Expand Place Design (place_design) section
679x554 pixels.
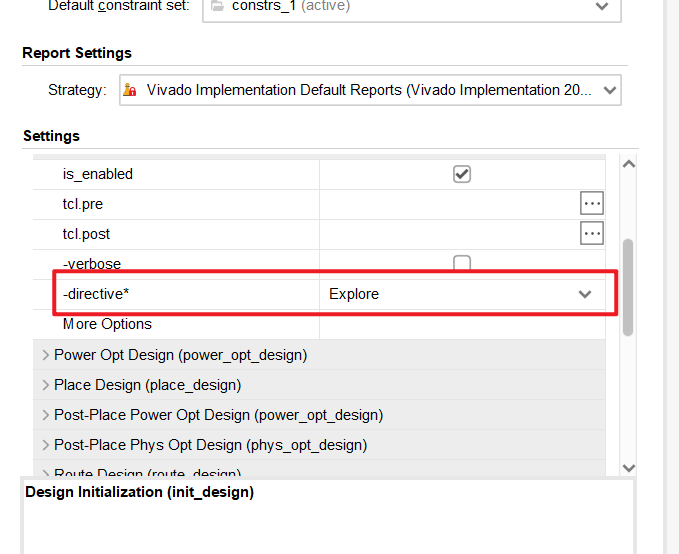[x=45, y=385]
